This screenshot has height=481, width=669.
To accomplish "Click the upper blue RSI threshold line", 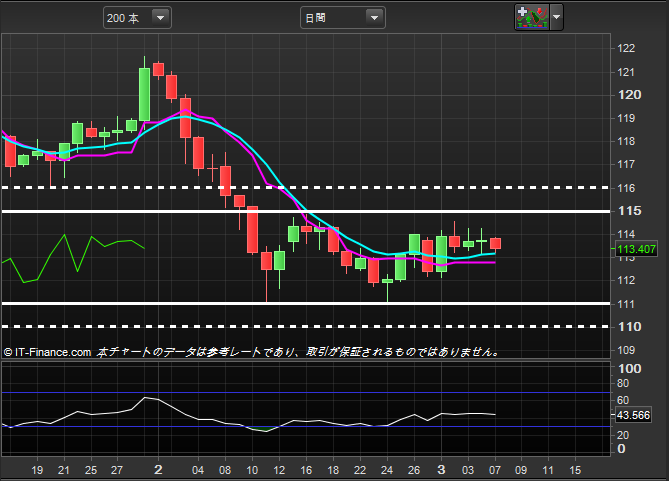I will (x=306, y=392).
